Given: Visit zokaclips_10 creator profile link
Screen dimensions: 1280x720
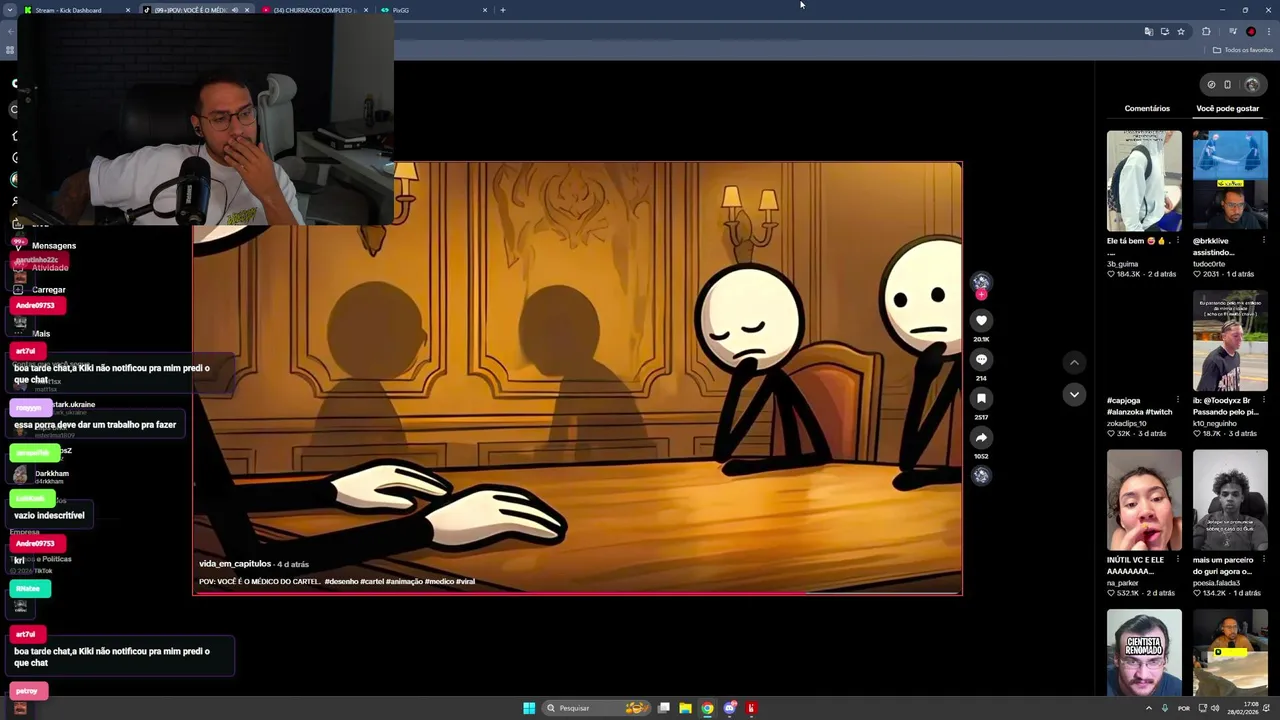Looking at the screenshot, I should 1127,423.
